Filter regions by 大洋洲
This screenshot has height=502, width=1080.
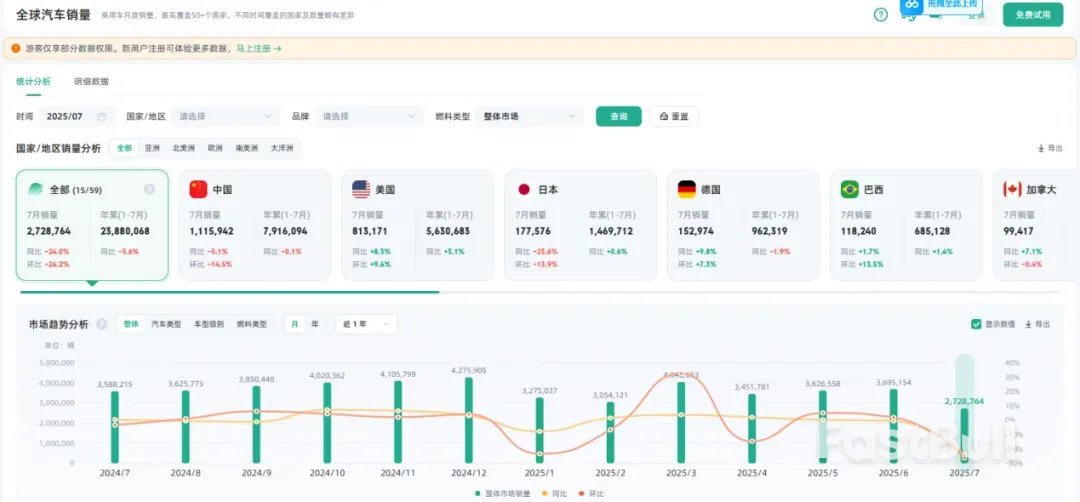282,148
